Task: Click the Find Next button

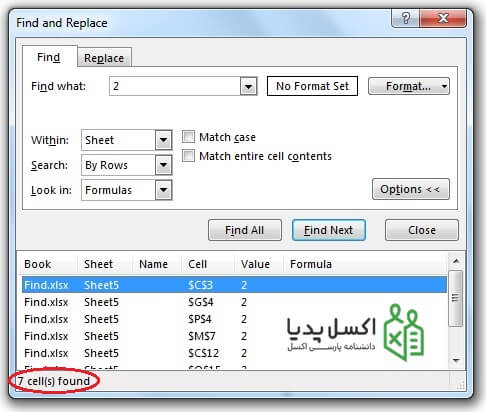Action: (329, 230)
